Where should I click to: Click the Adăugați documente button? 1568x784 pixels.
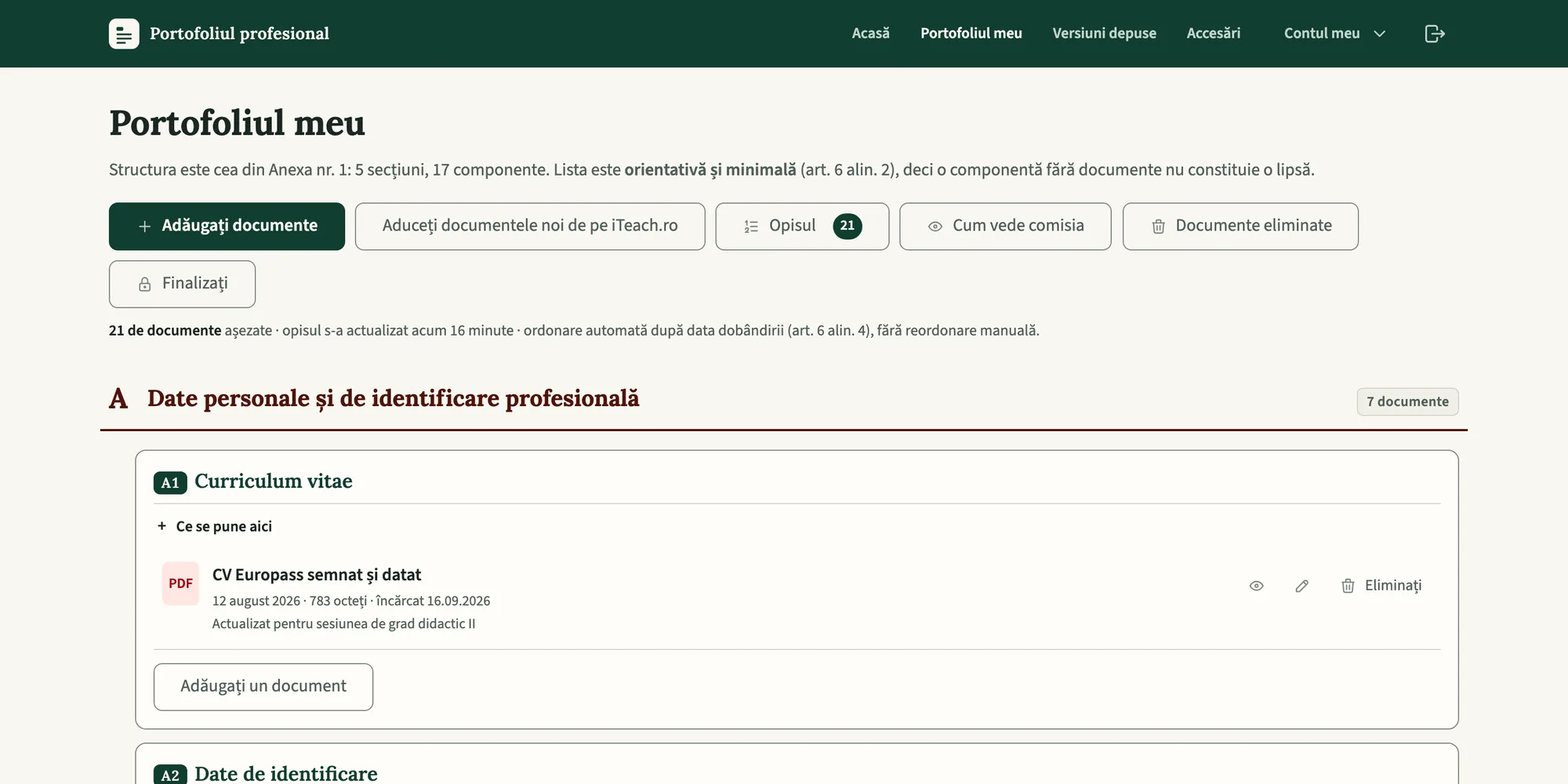(227, 227)
